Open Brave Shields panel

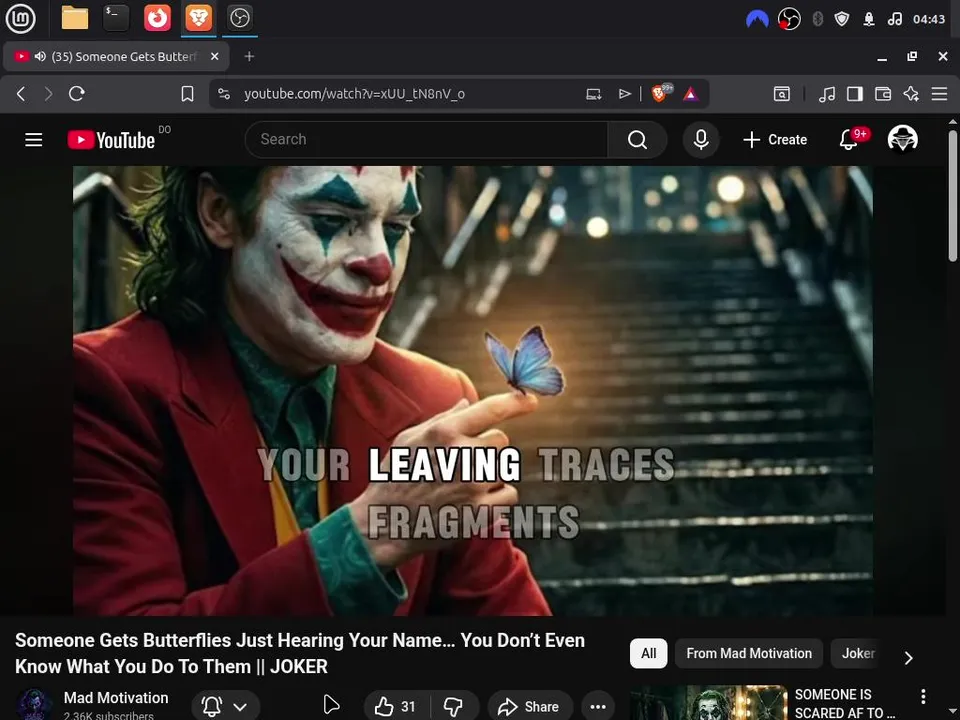[x=660, y=93]
